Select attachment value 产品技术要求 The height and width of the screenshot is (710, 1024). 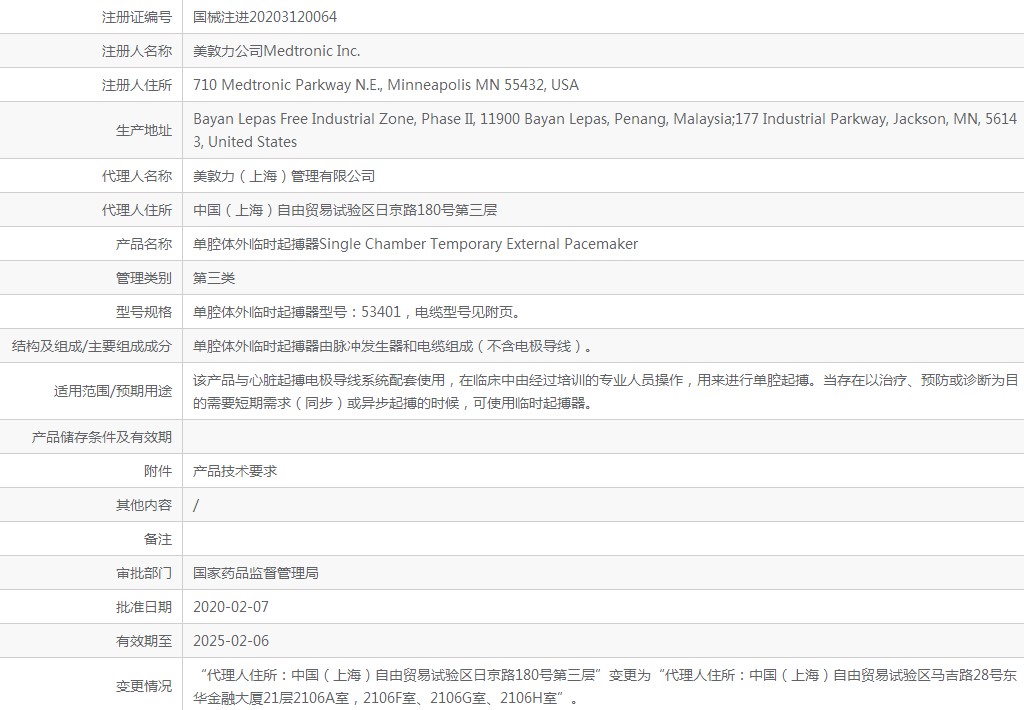(234, 471)
